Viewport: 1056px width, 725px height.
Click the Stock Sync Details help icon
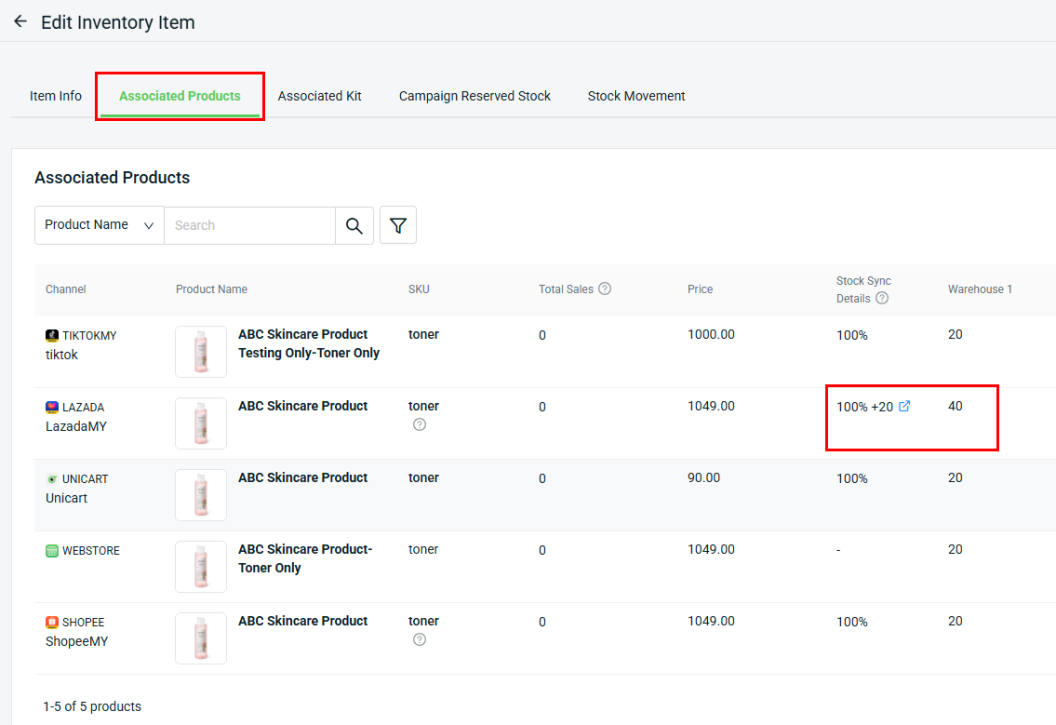tap(881, 298)
